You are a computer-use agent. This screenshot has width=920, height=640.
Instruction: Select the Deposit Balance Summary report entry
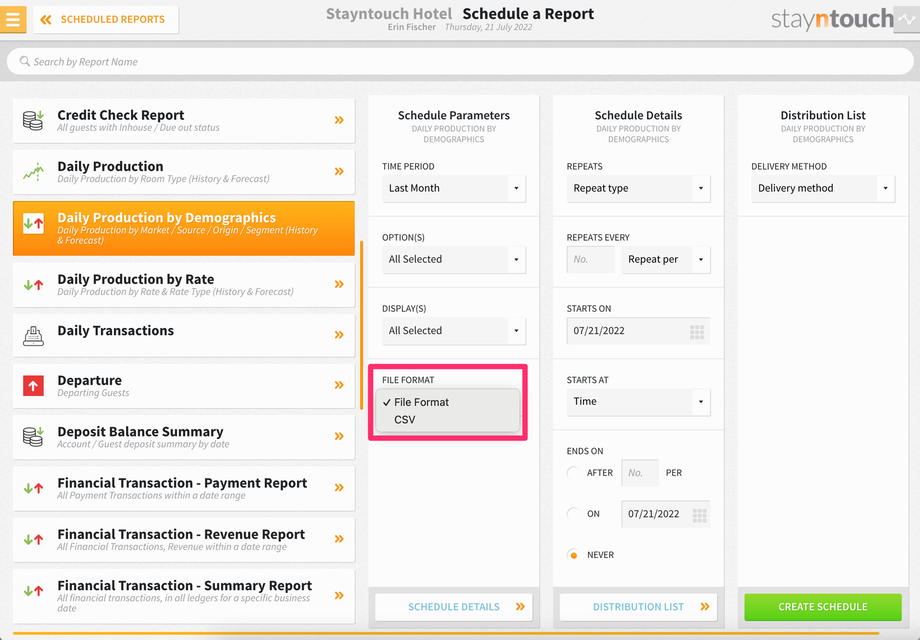[184, 437]
